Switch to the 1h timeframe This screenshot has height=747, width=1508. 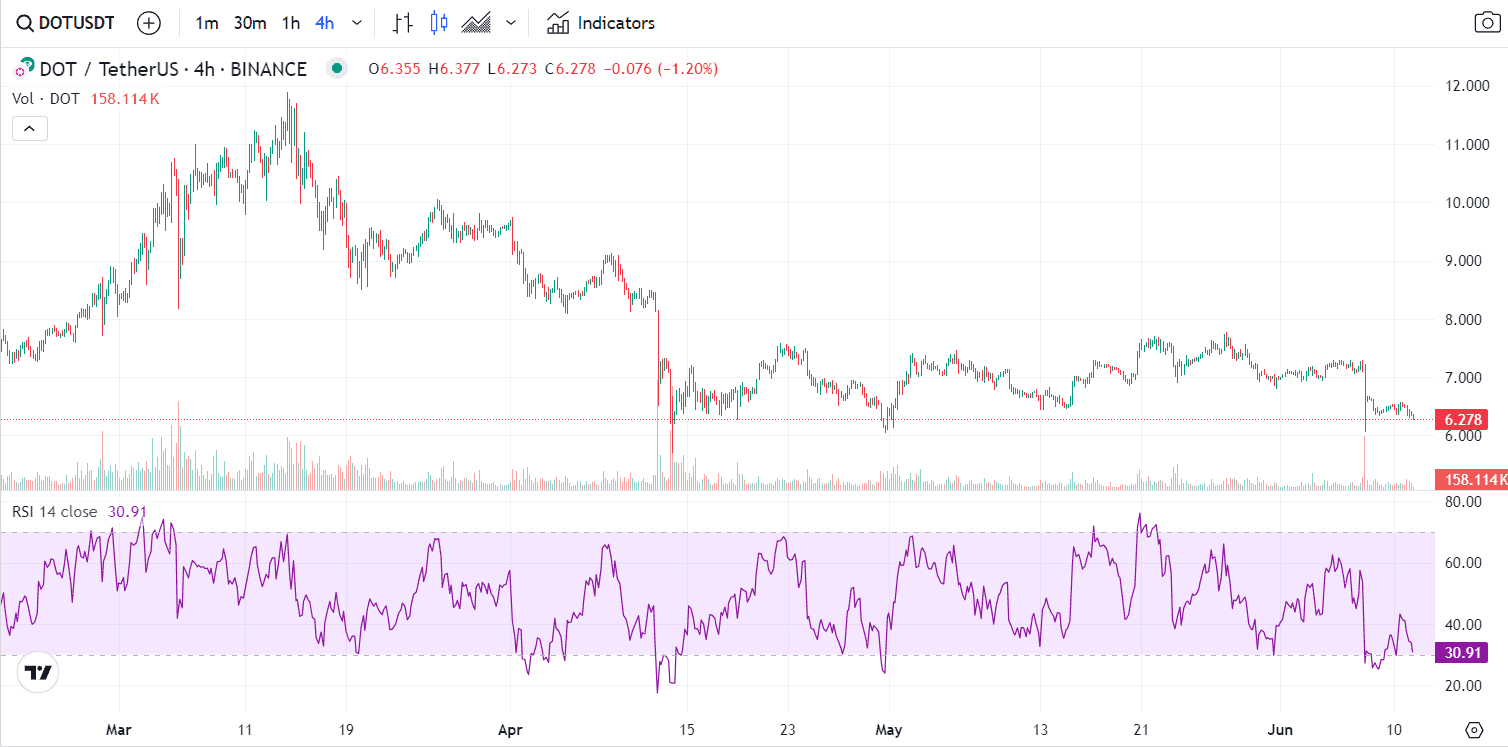pyautogui.click(x=290, y=23)
